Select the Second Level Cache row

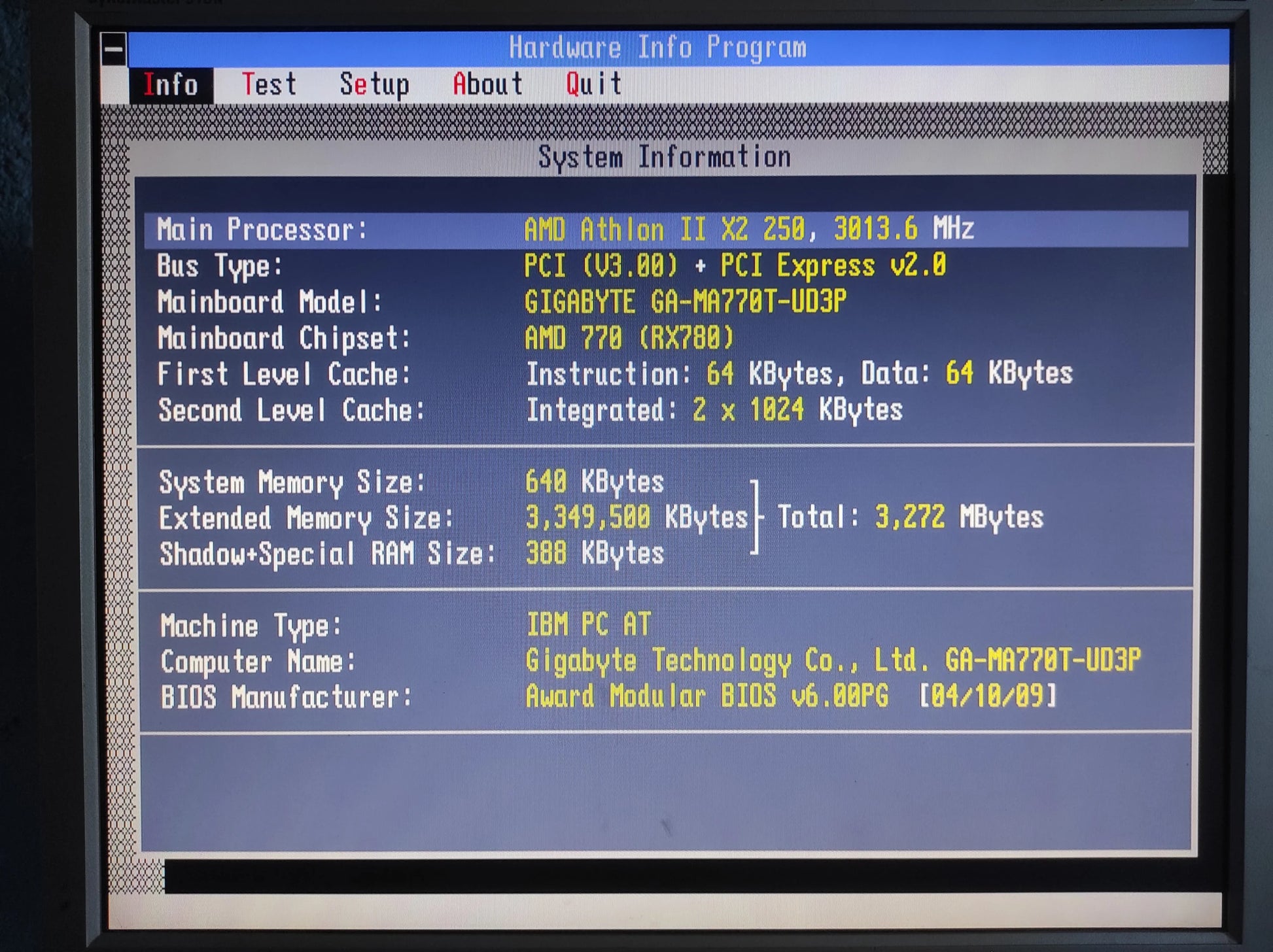[666, 410]
